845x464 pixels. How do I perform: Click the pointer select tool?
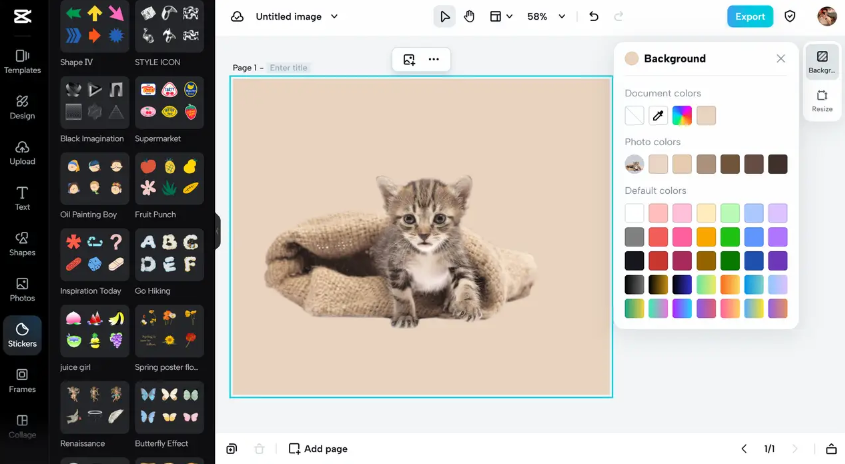pos(444,16)
